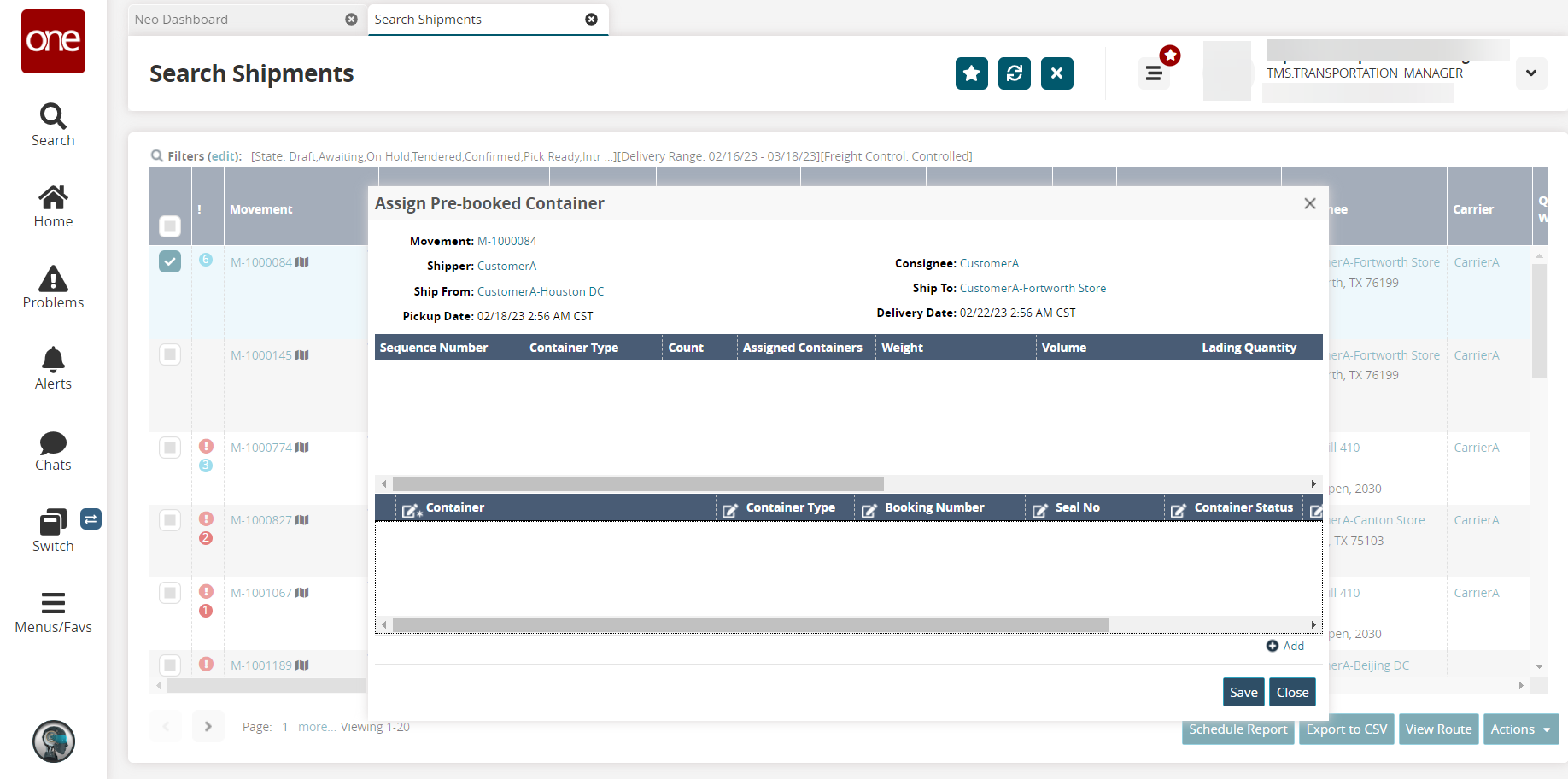Check the M-1001189 row checkbox

pyautogui.click(x=170, y=665)
